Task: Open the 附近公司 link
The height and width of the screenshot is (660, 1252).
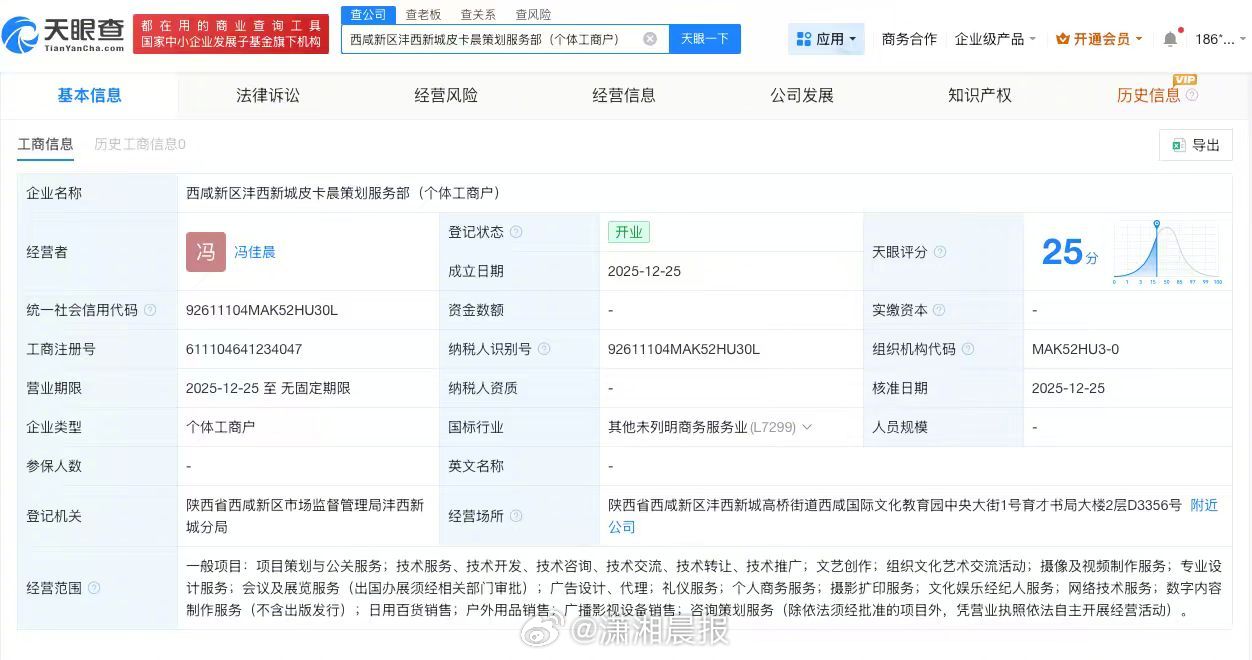Action: tap(1203, 506)
